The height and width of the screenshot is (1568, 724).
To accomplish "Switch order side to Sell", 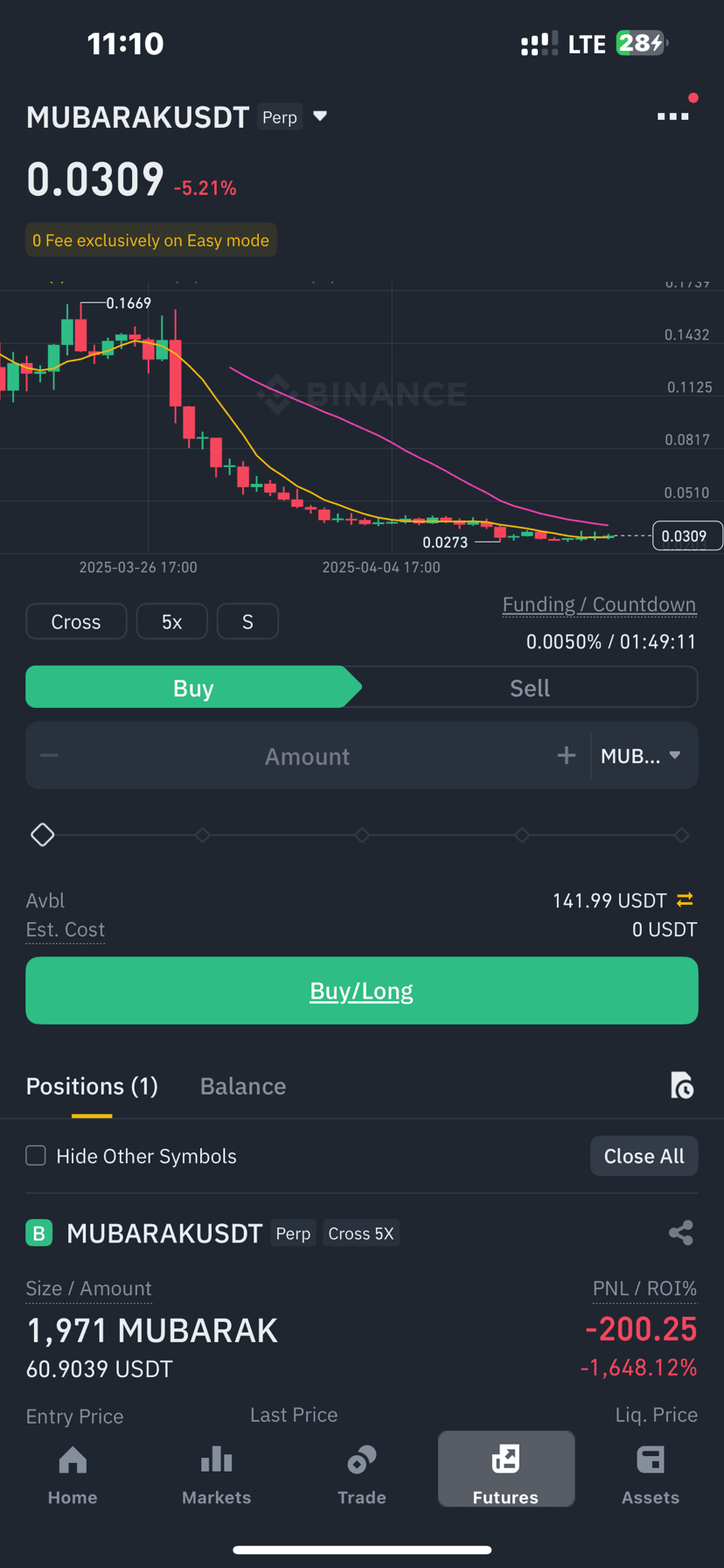I will [530, 688].
